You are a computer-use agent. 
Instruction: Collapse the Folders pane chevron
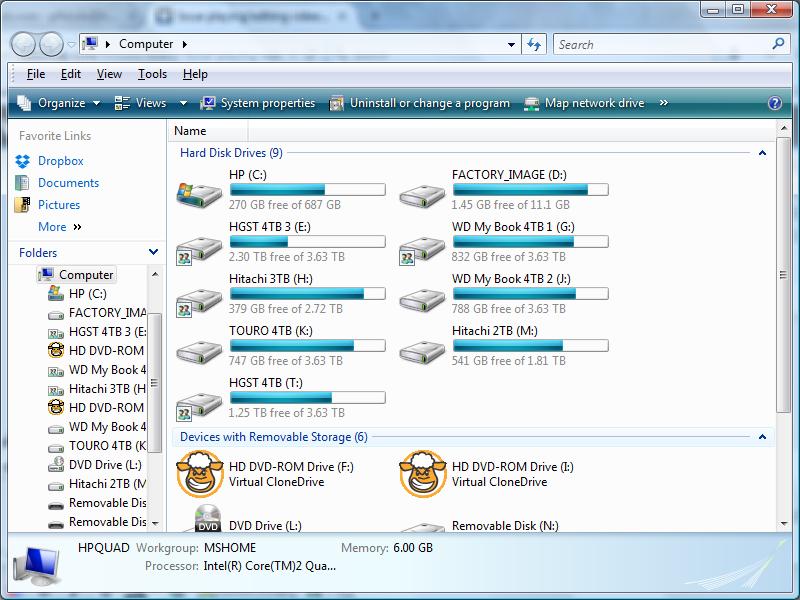click(153, 252)
